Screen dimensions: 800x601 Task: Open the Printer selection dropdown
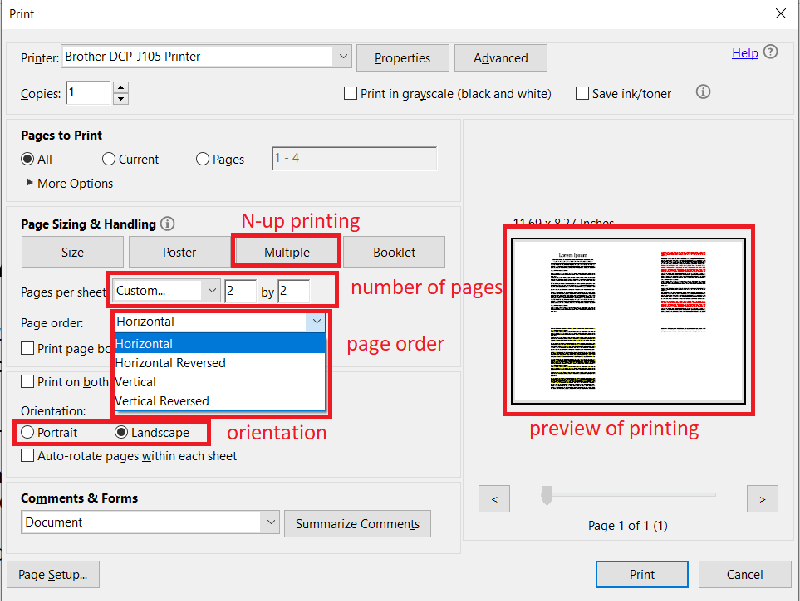click(x=343, y=56)
